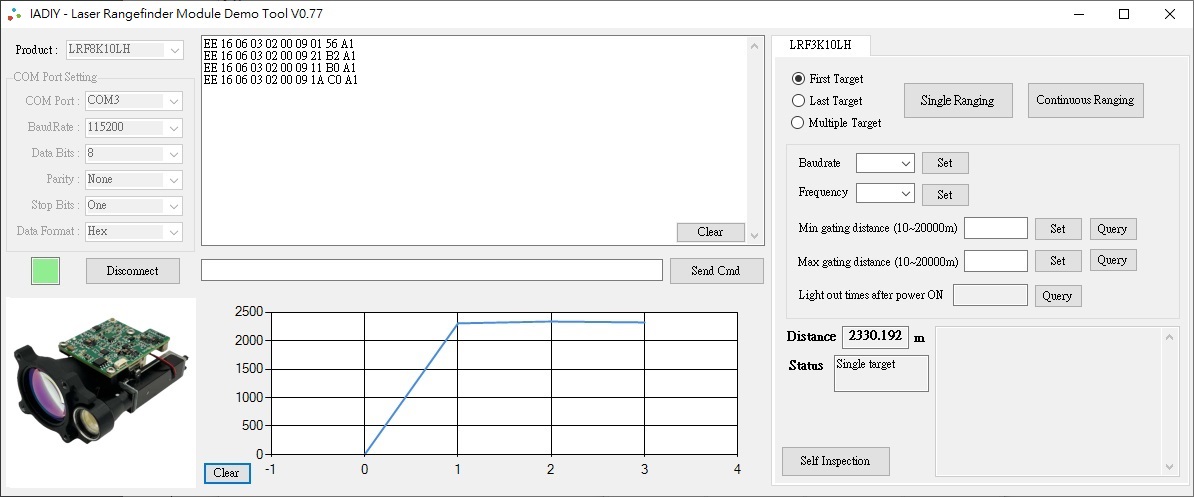This screenshot has height=497, width=1194.
Task: Click the Max gating distance input field
Action: 995,261
